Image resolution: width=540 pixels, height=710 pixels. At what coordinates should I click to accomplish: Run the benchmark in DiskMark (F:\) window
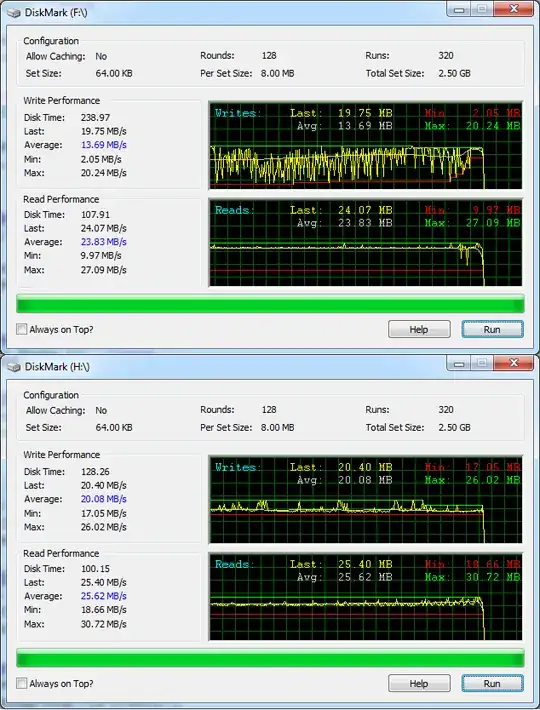[492, 329]
